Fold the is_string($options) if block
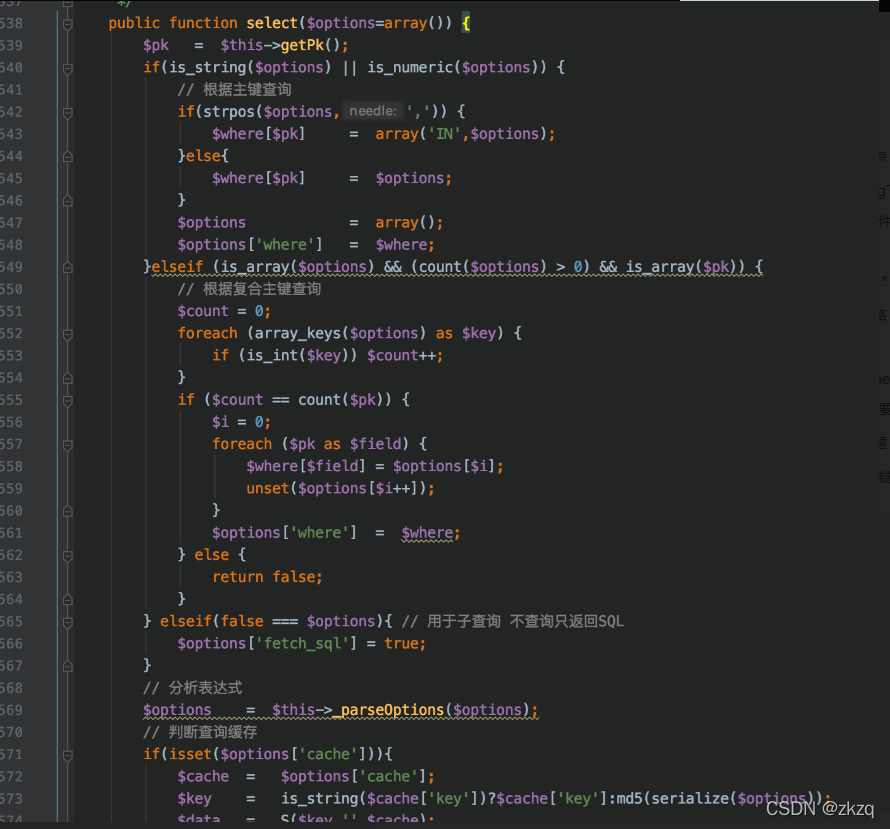 [68, 68]
